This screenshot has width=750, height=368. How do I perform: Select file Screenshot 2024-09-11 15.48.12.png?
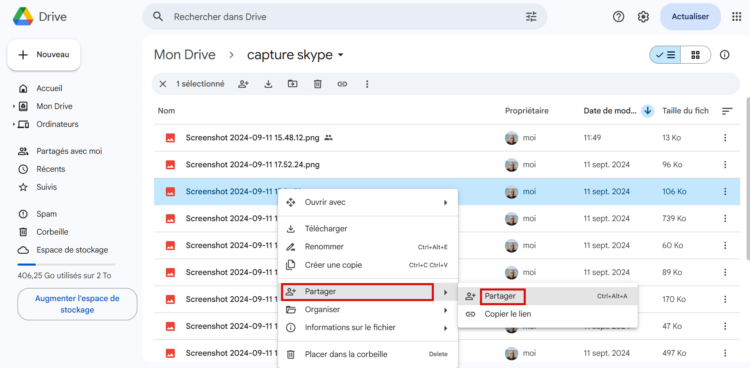click(x=253, y=138)
